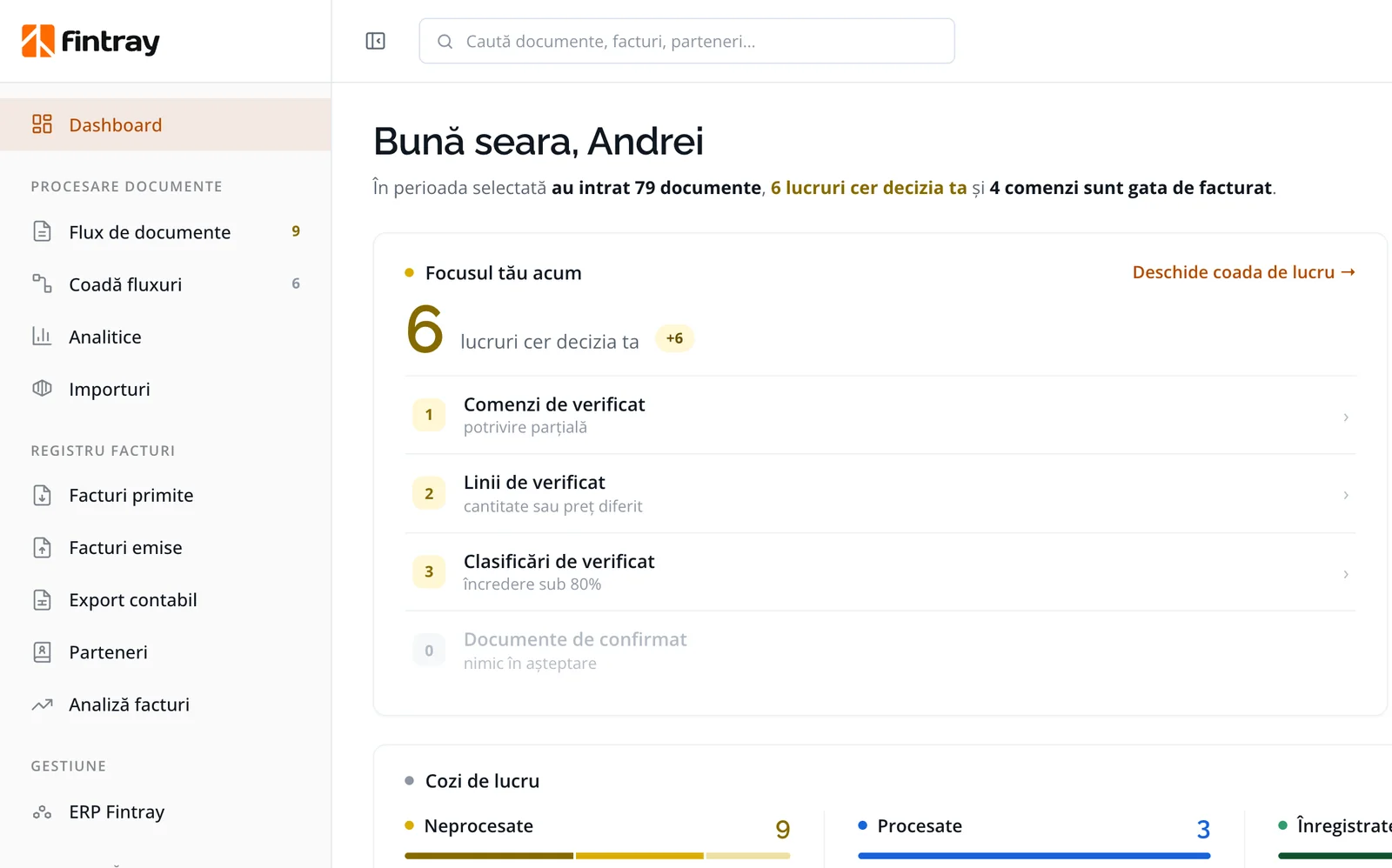Image resolution: width=1392 pixels, height=868 pixels.
Task: Open Clasificări de verificat item
Action: coord(880,571)
